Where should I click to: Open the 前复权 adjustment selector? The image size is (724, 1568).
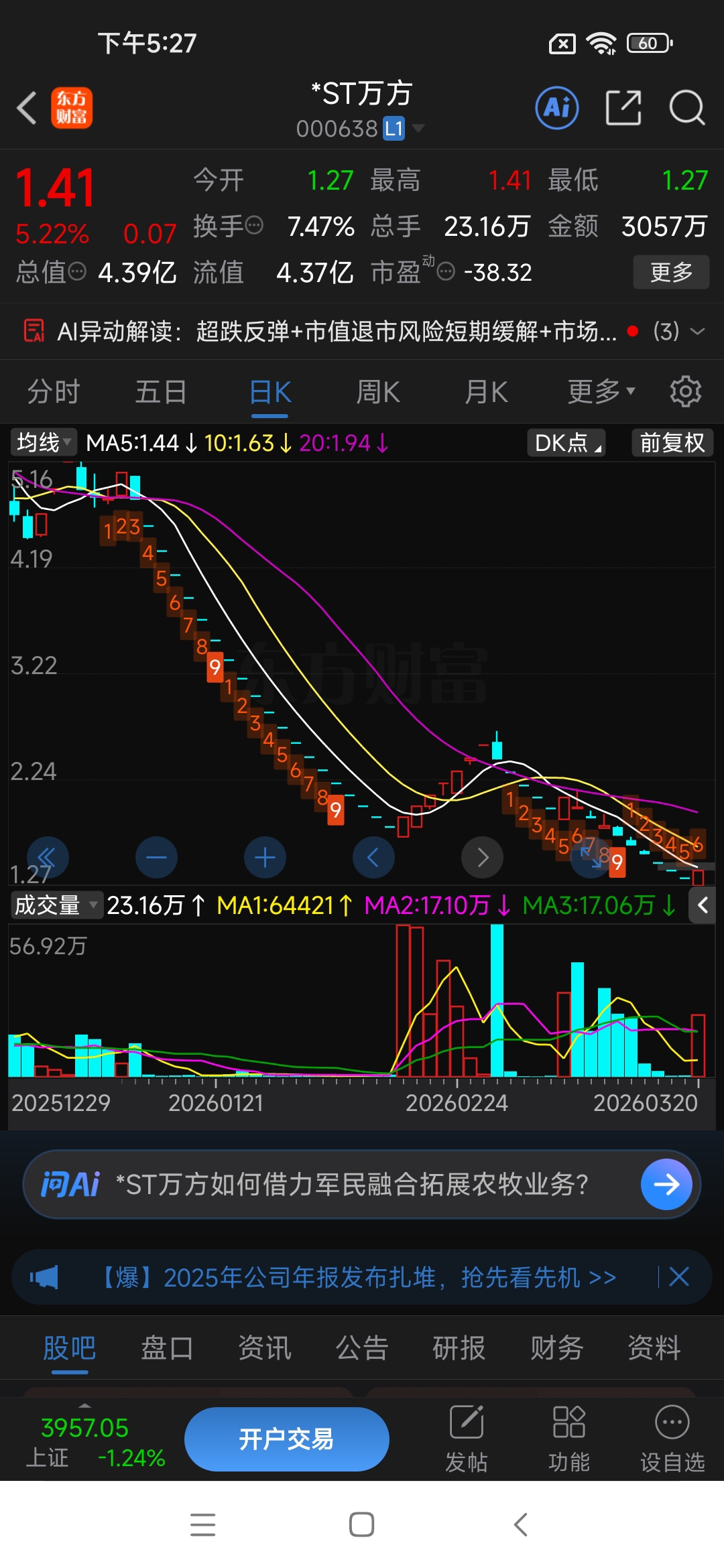click(672, 443)
